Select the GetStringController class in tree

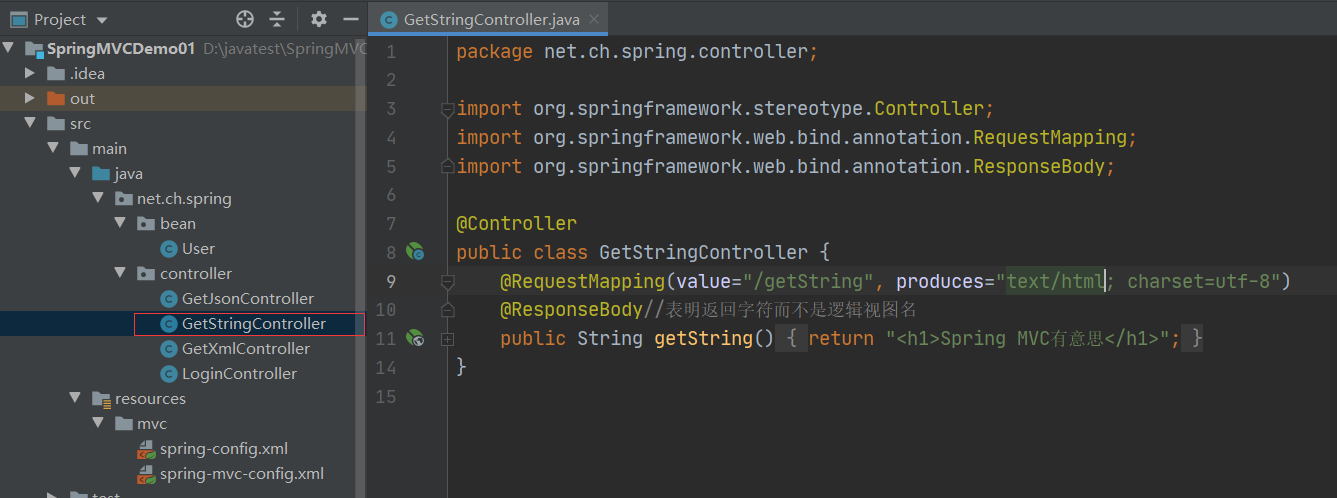point(183,323)
